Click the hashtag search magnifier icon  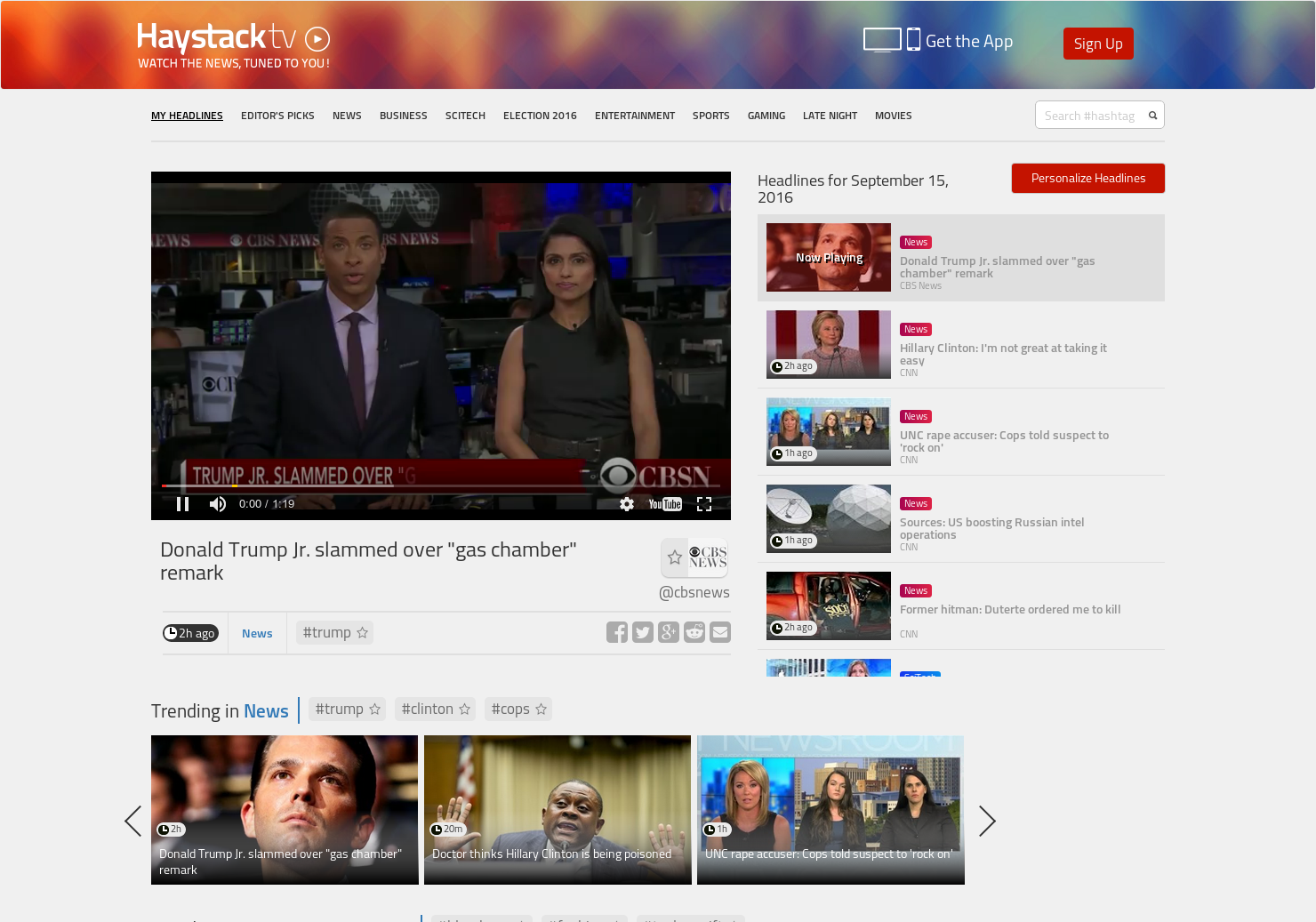point(1152,115)
